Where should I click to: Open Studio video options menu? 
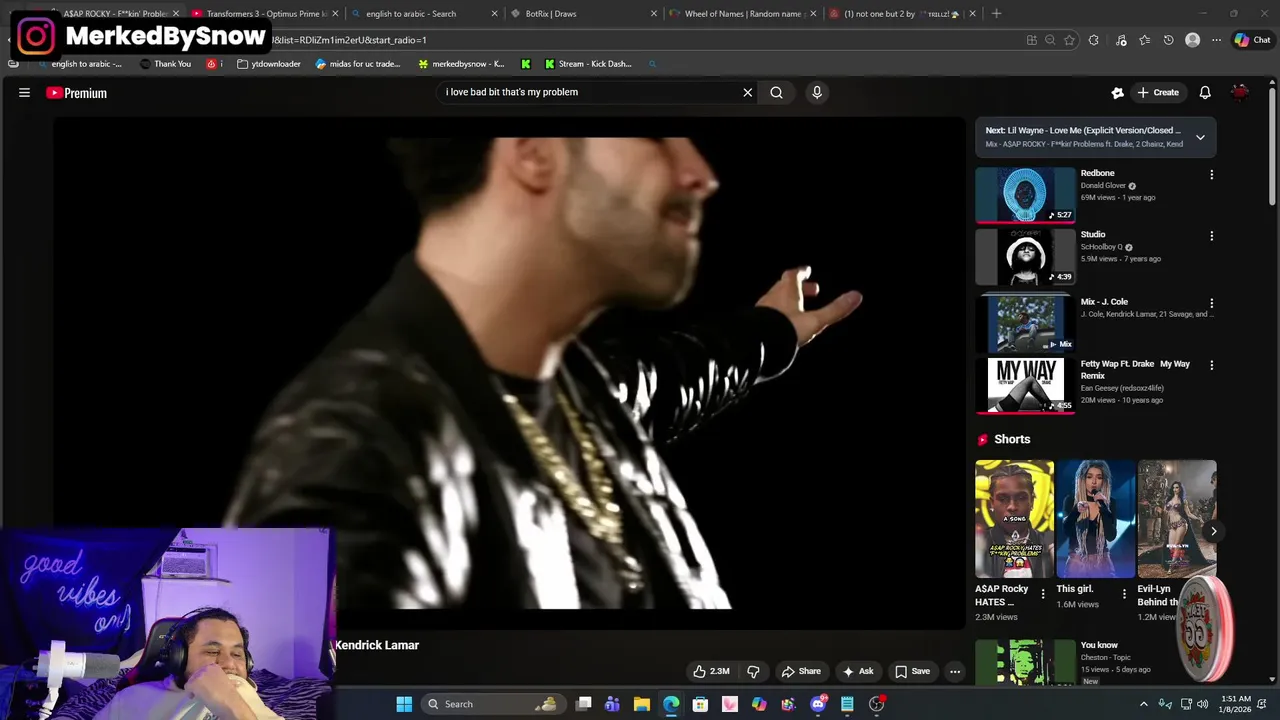[x=1211, y=236]
